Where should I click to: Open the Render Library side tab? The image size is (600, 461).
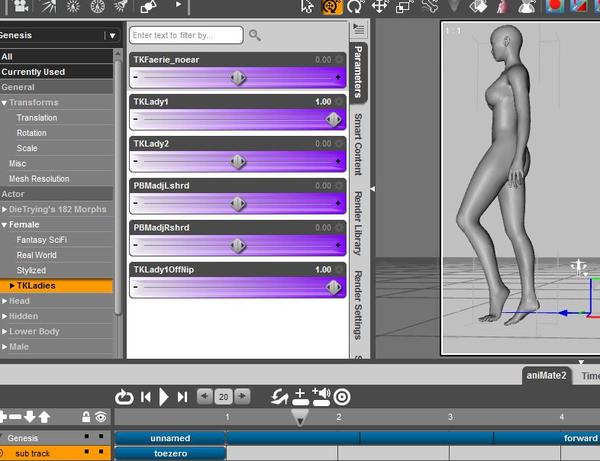click(358, 223)
